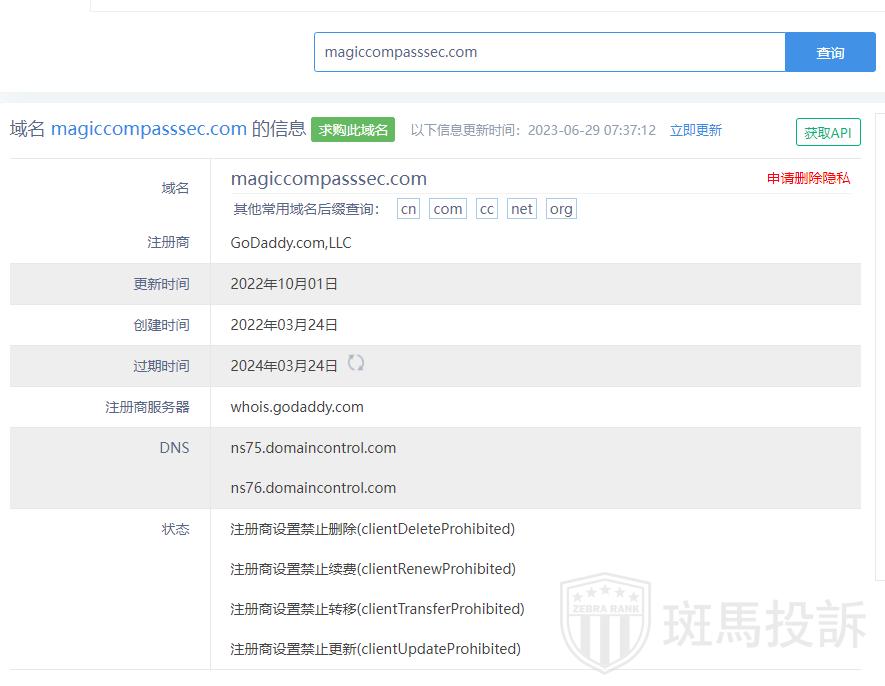Select the org domain suffix
The image size is (885, 686).
click(561, 209)
